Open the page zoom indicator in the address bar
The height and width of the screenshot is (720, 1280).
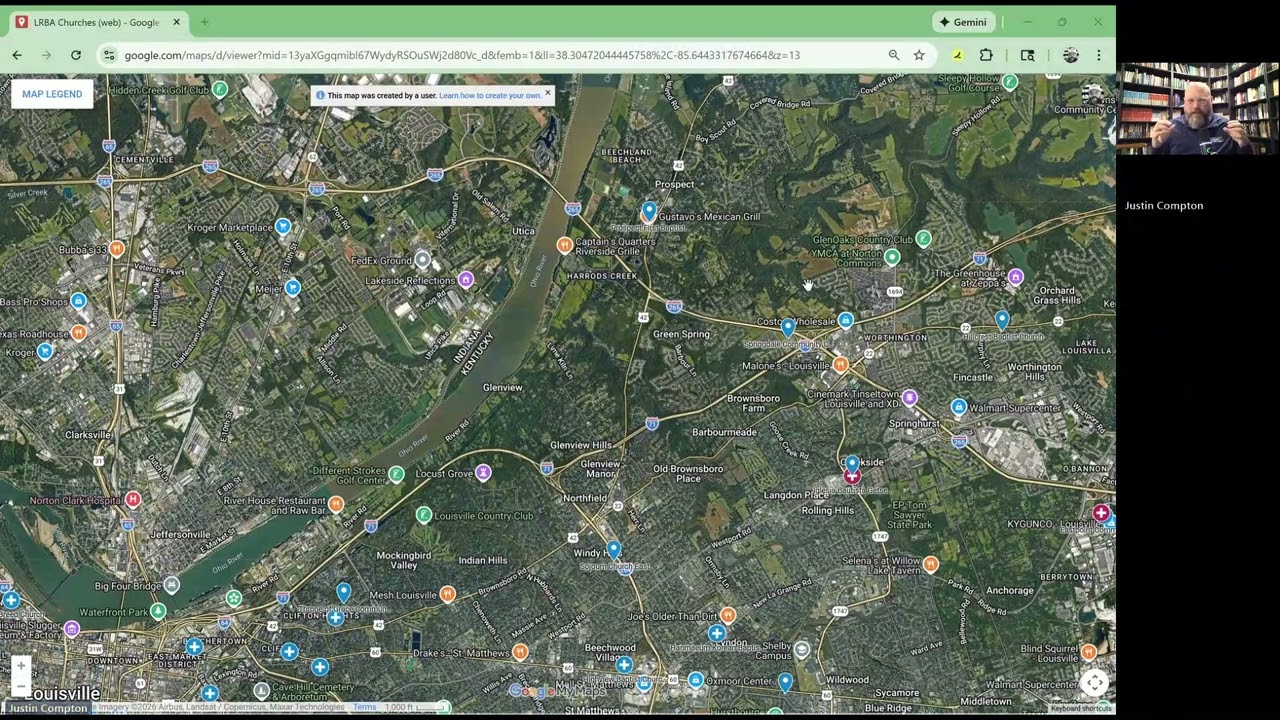click(x=894, y=55)
